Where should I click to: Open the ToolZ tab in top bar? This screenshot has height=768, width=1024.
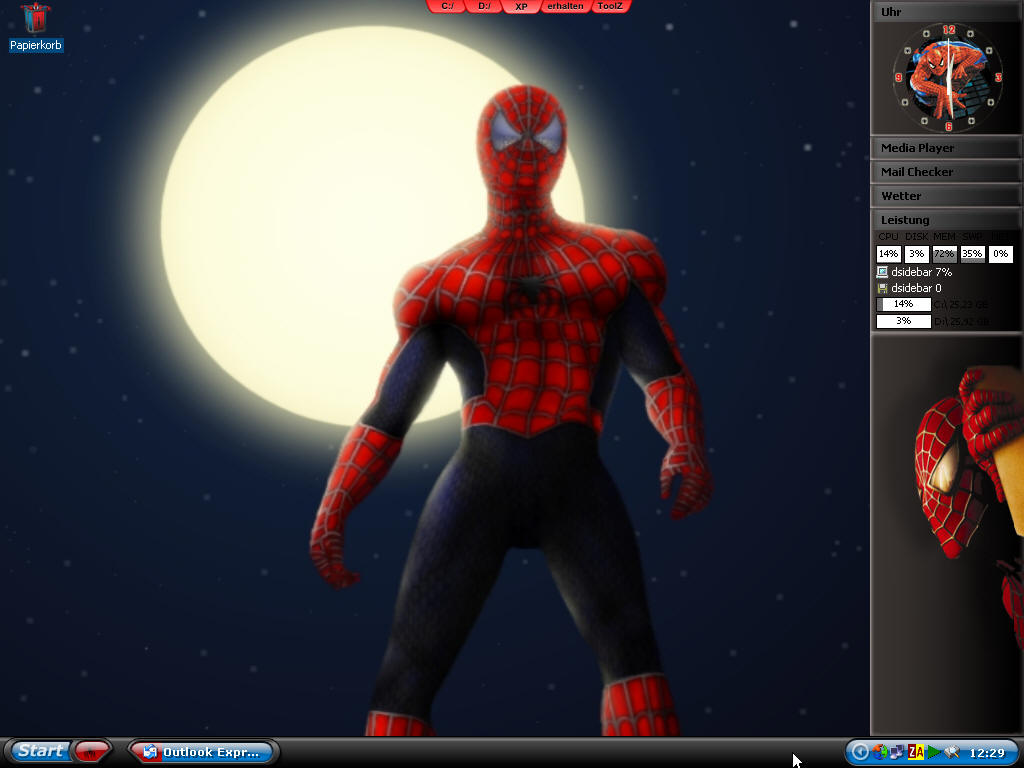pyautogui.click(x=610, y=7)
